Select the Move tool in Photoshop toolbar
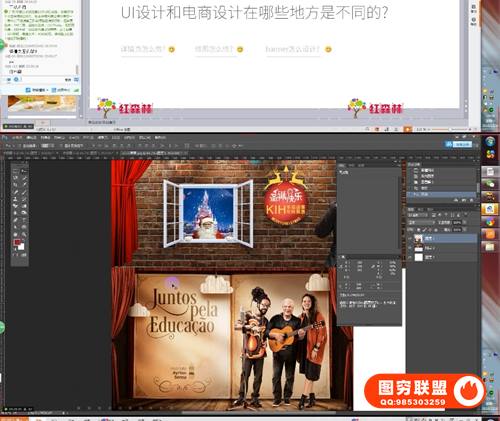The height and width of the screenshot is (421, 500). [x=24, y=171]
